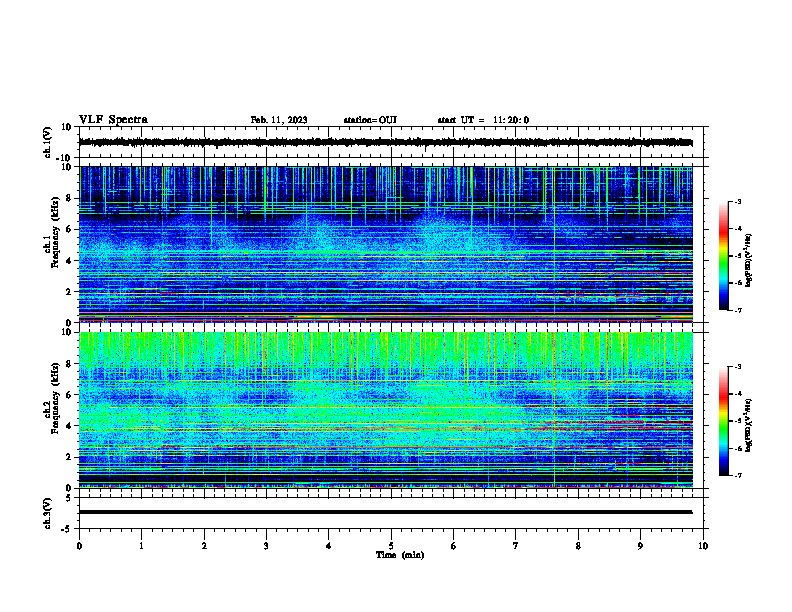The height and width of the screenshot is (612, 792).
Task: Select the date text "Feb. 11, 2023"
Action: click(x=279, y=120)
